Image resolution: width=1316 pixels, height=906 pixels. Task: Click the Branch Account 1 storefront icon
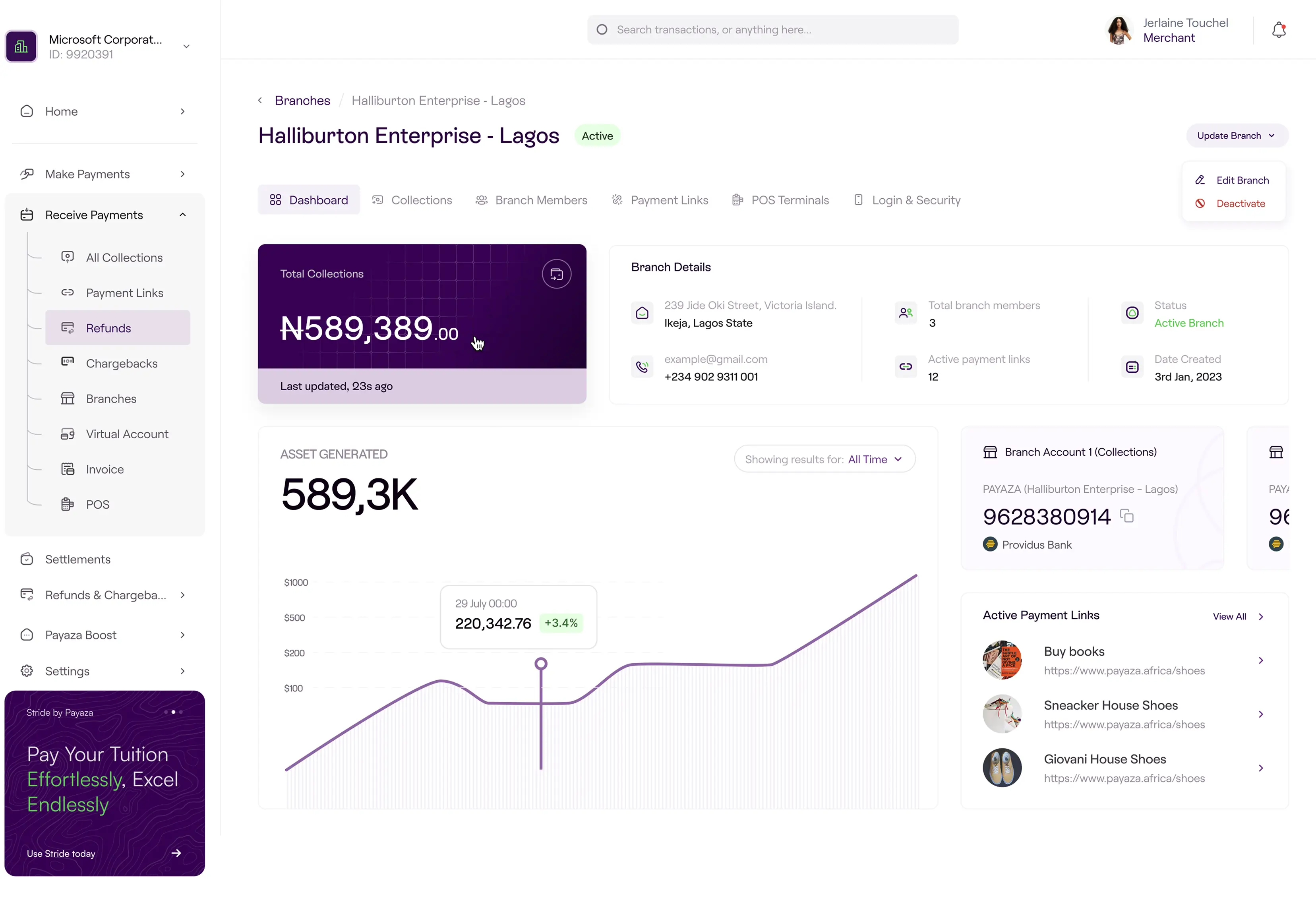coord(990,452)
